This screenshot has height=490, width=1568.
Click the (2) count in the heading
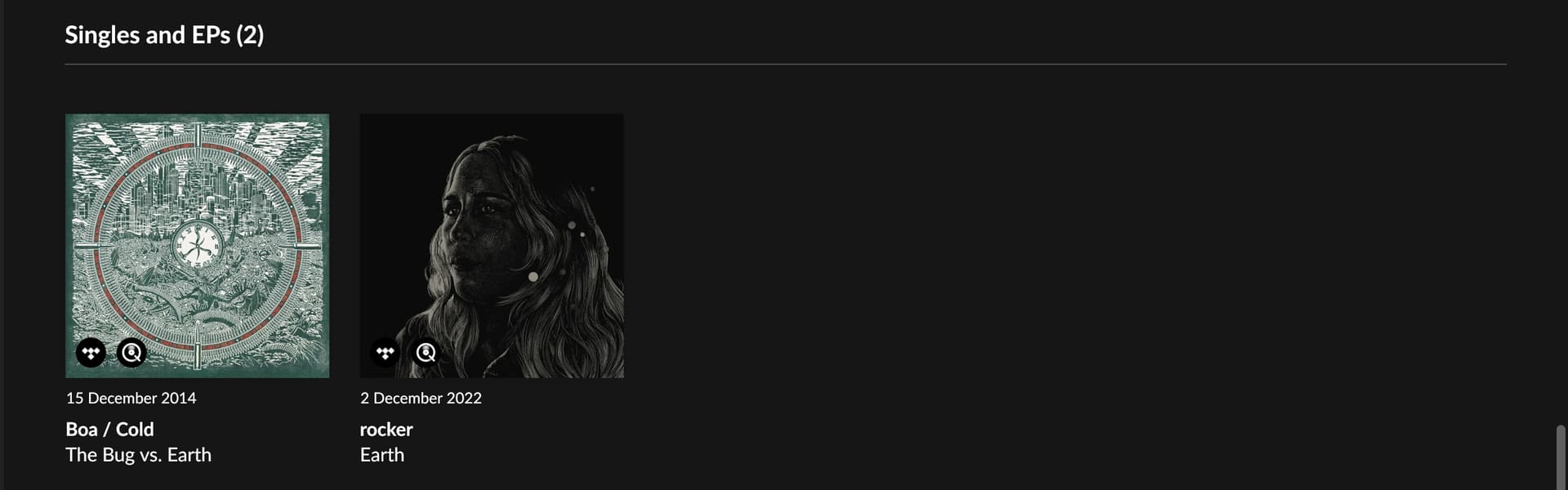click(250, 35)
